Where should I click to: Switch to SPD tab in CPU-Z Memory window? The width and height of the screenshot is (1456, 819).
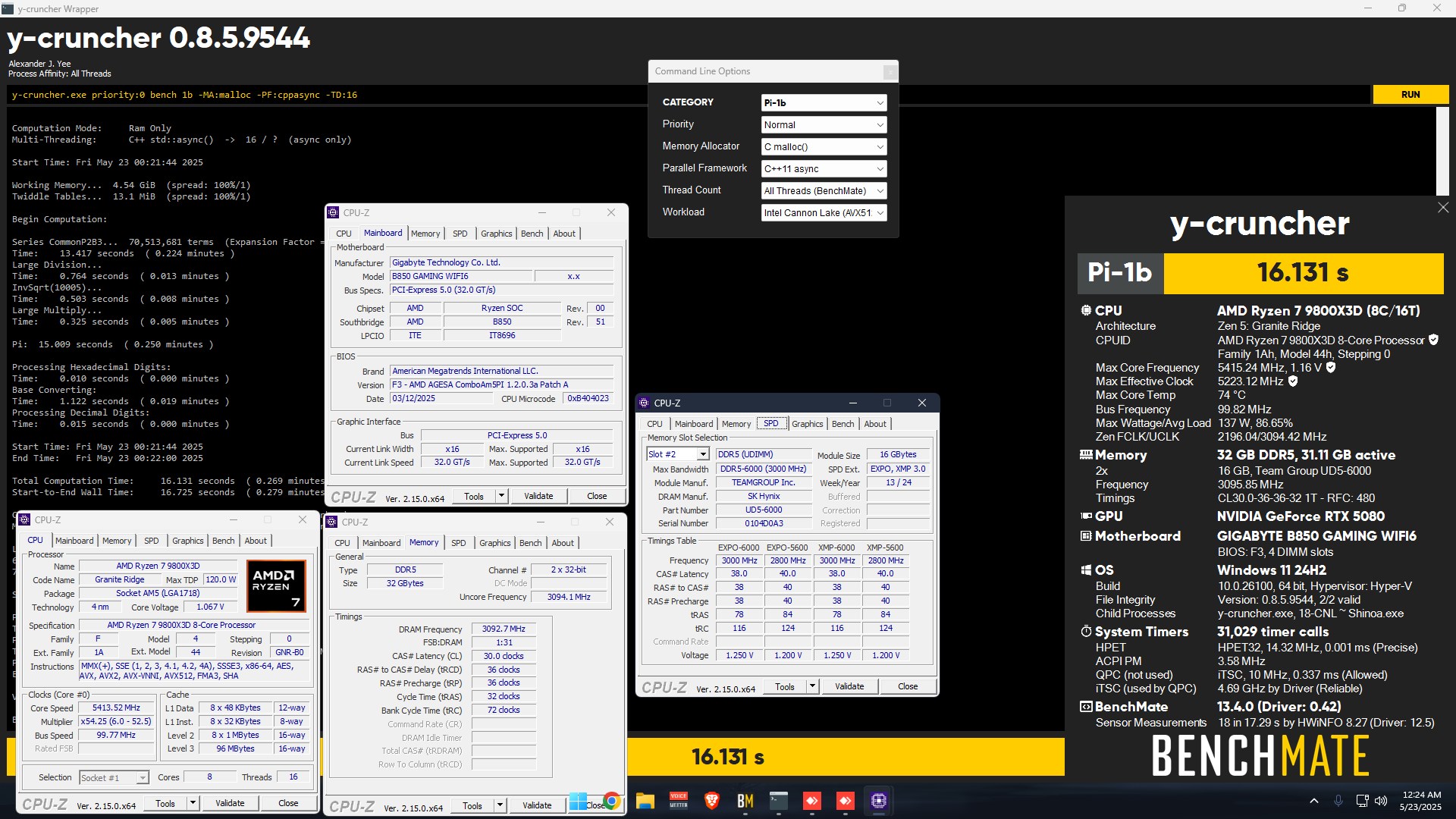tap(458, 543)
